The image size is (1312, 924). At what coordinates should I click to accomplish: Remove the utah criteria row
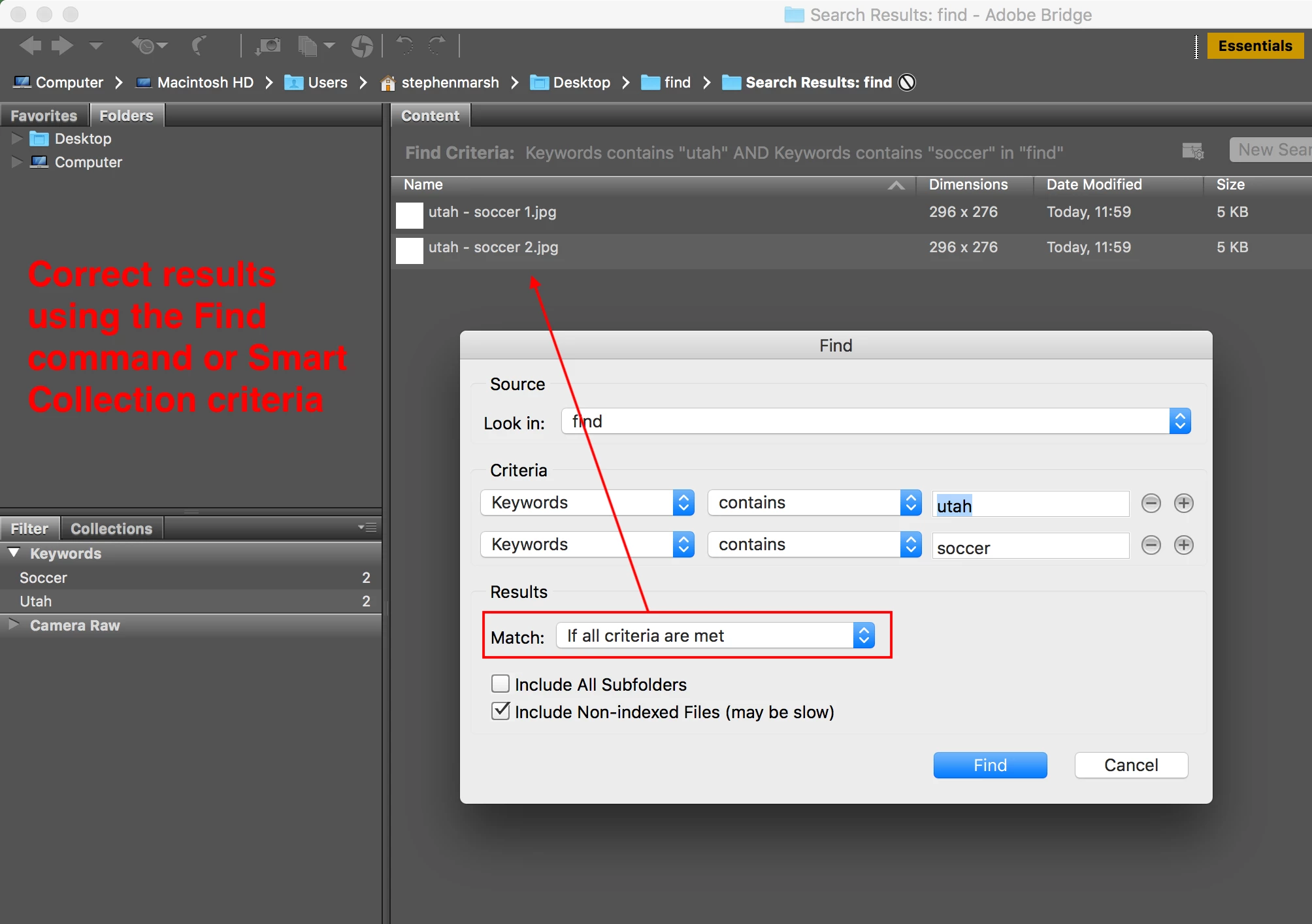[1151, 503]
